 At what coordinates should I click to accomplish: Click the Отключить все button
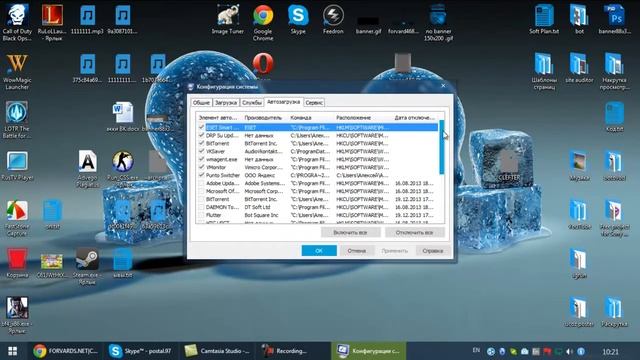pos(414,233)
